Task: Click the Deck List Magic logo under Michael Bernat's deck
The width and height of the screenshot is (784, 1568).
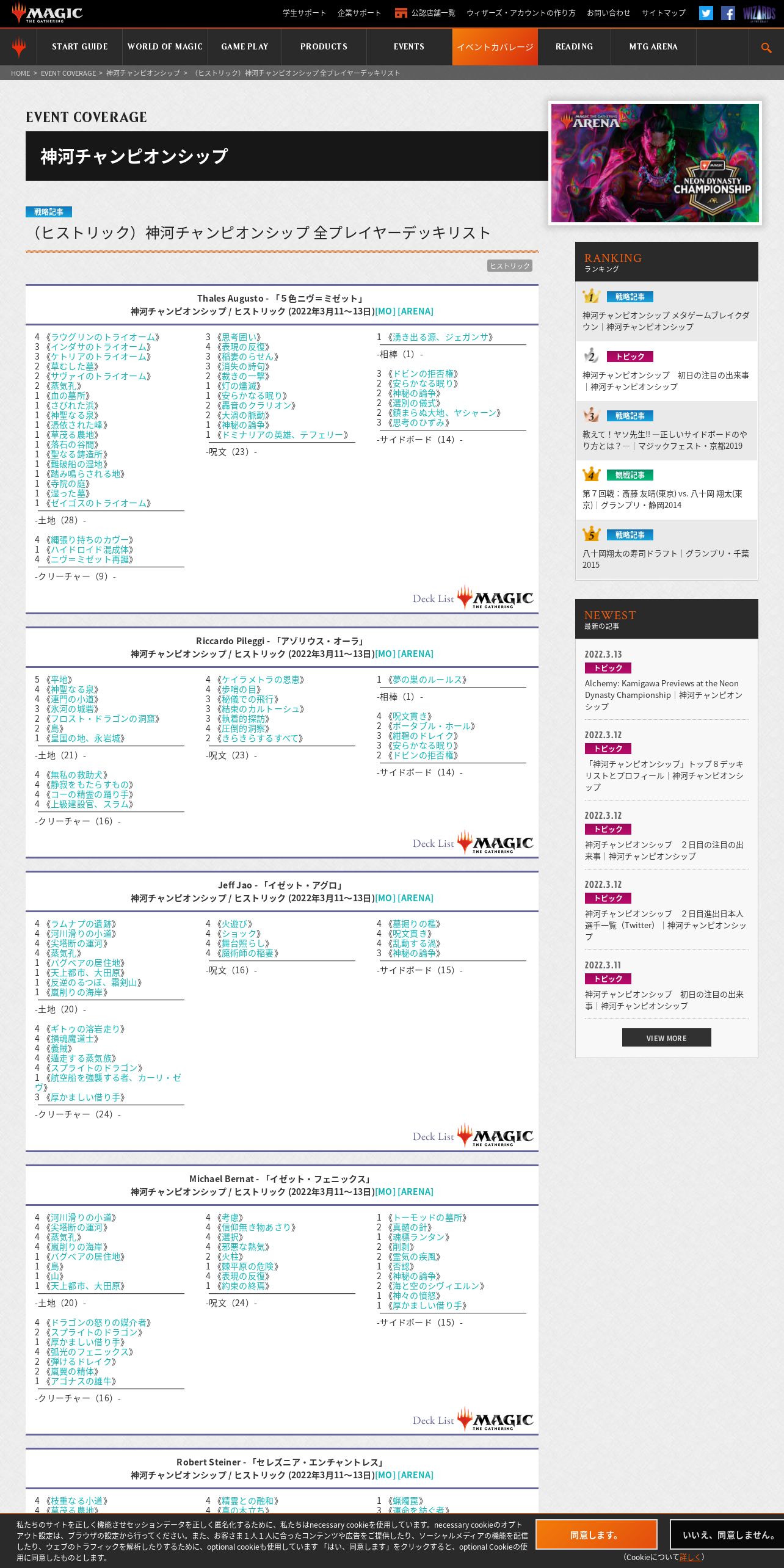Action: [473, 1420]
